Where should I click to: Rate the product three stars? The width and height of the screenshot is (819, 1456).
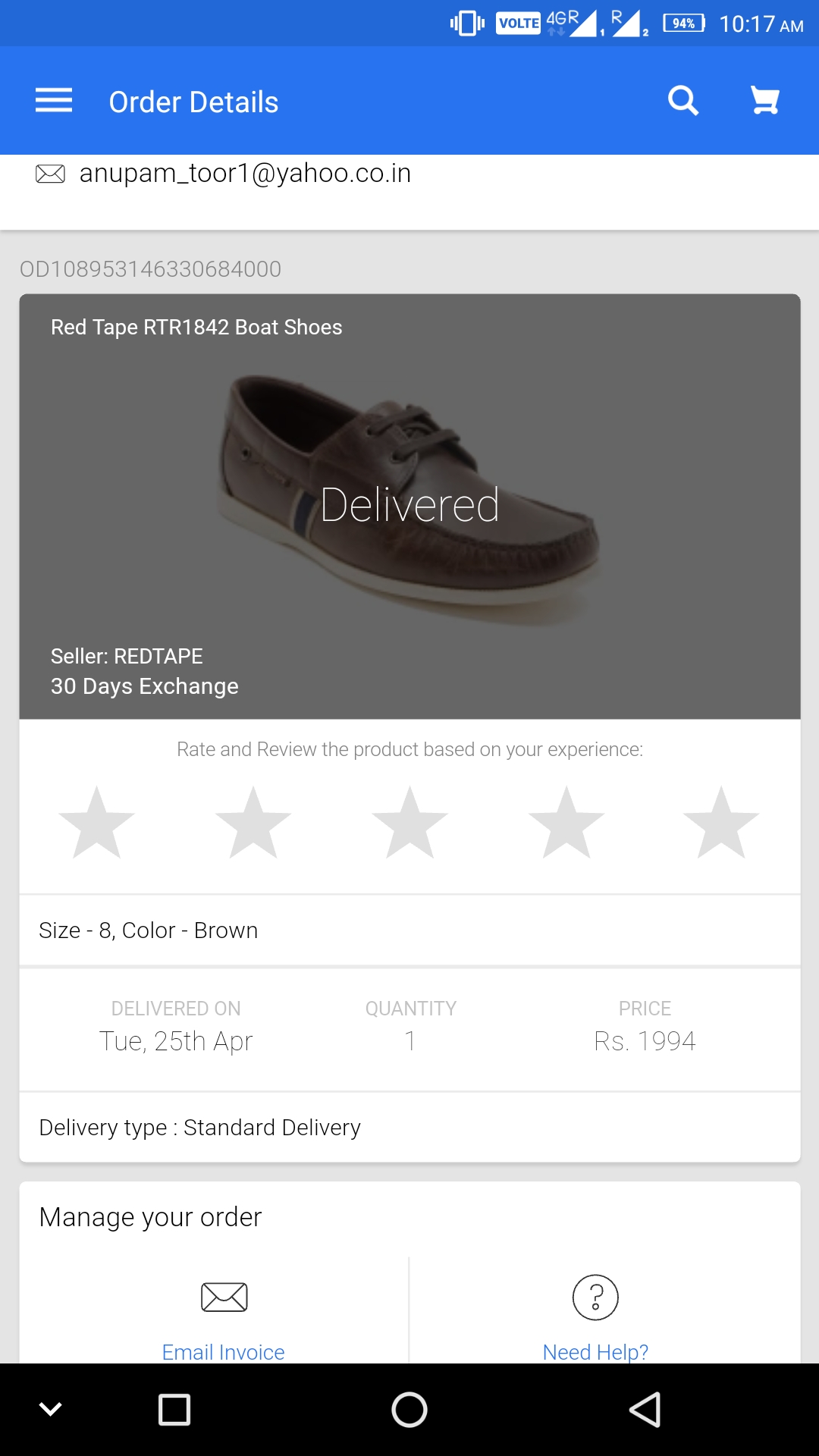409,823
